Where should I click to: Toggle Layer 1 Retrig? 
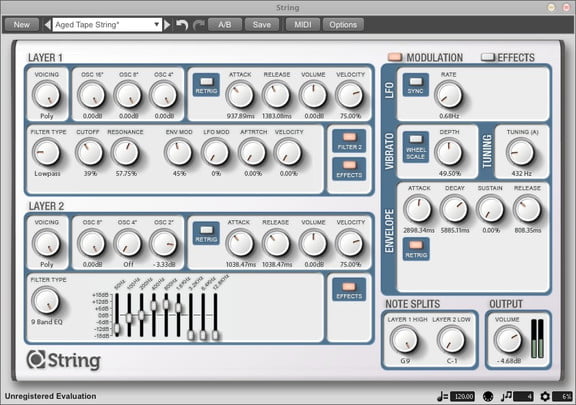(206, 85)
